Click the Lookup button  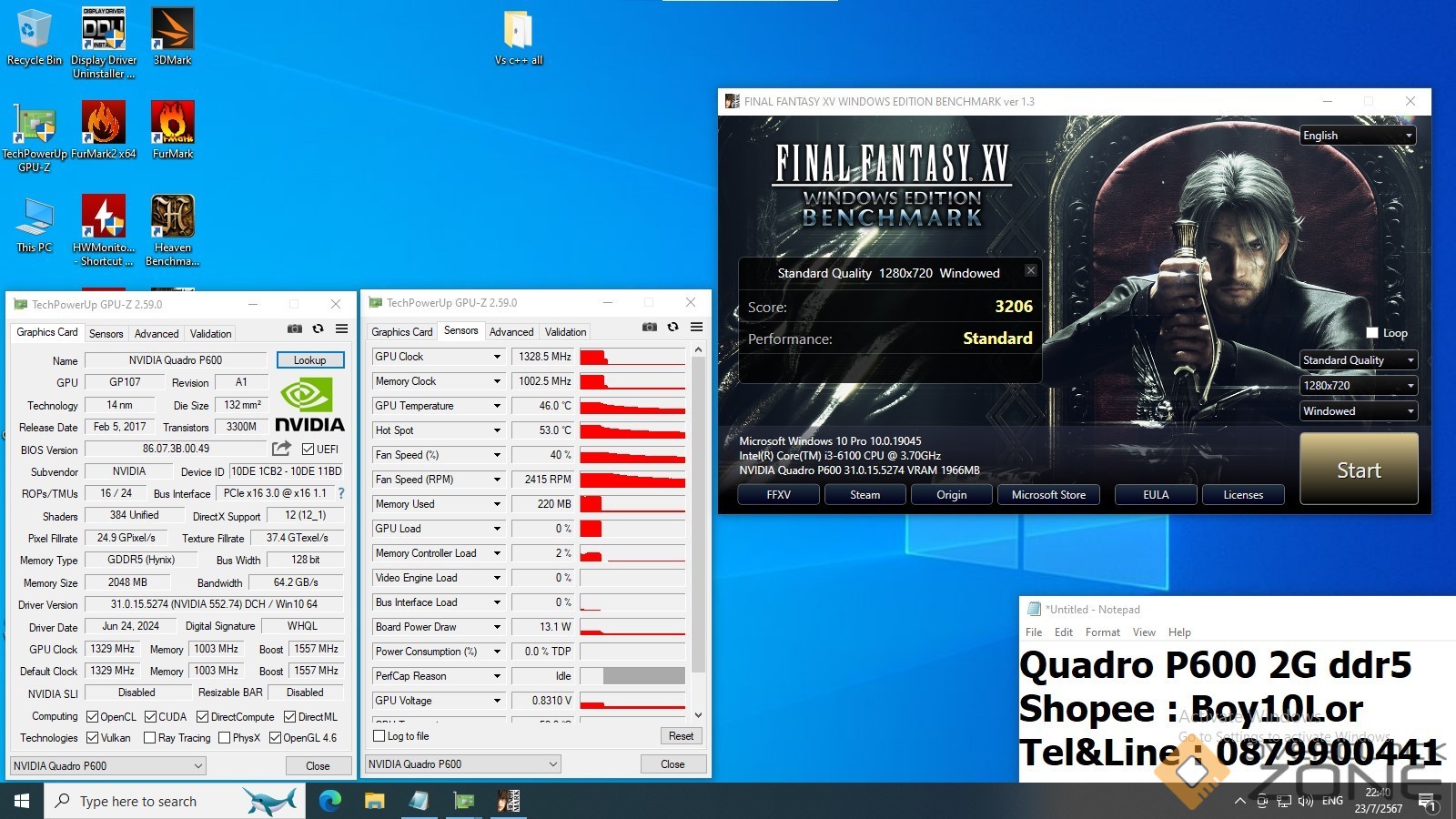coord(309,360)
